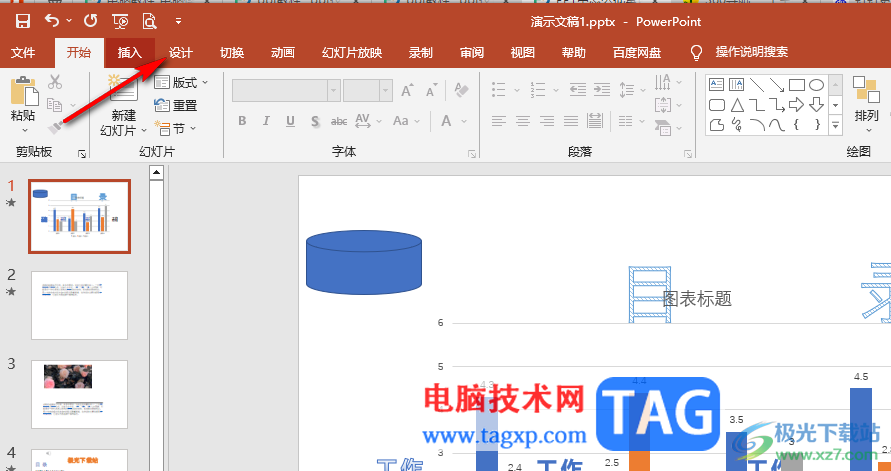Click the Redo (repeat) icon

pyautogui.click(x=90, y=22)
